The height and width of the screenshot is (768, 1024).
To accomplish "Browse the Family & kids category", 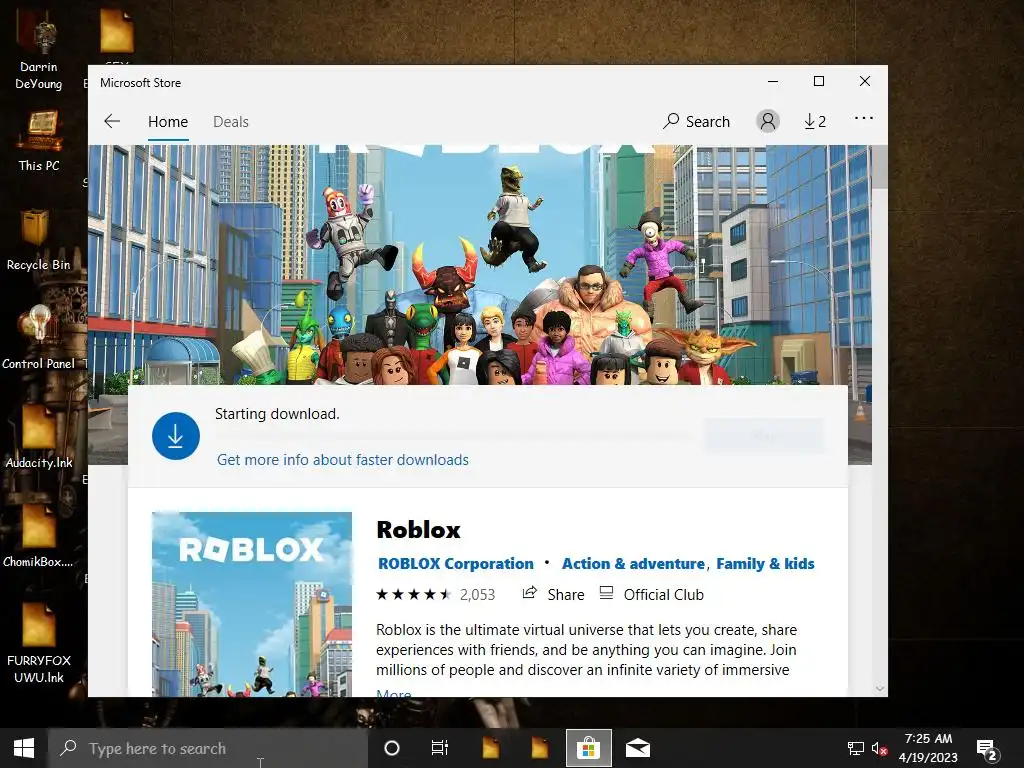I will pos(765,564).
